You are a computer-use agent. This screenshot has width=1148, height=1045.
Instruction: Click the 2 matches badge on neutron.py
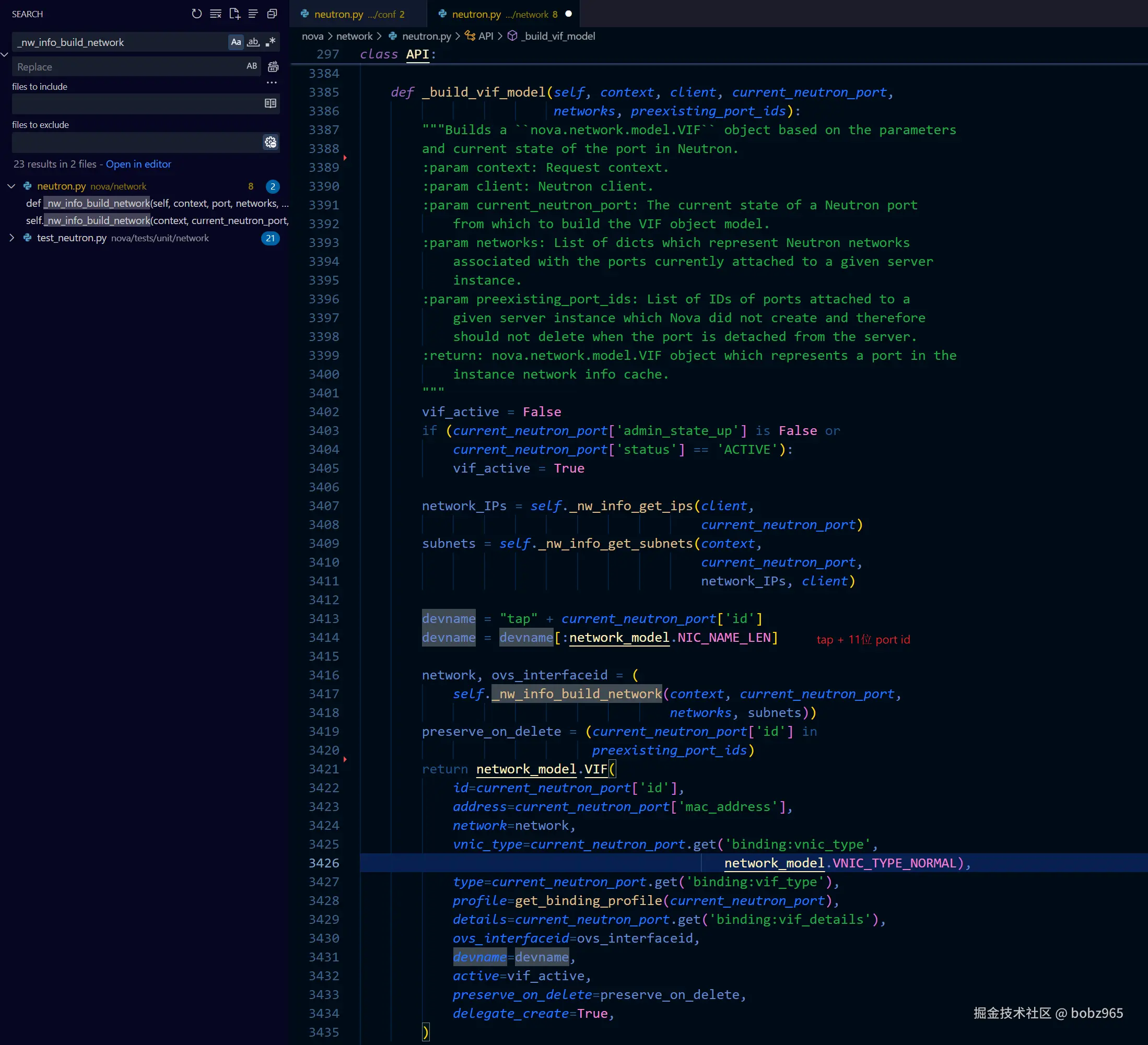point(273,186)
